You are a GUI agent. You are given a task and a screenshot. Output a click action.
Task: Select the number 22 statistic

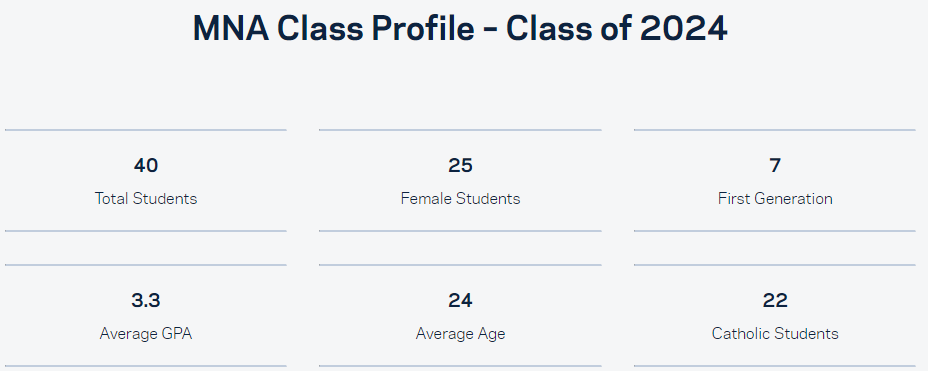pos(775,301)
